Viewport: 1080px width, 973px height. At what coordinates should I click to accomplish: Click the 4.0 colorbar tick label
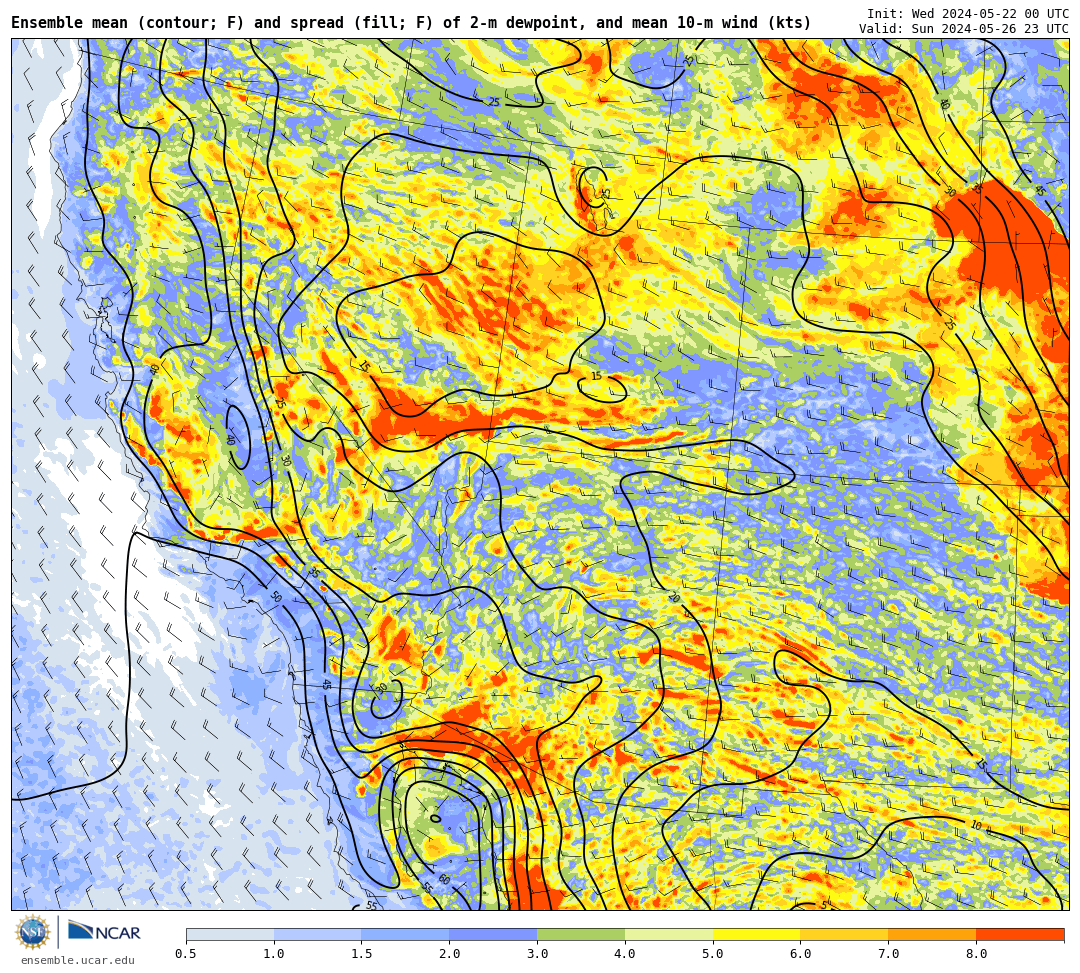coord(625,954)
